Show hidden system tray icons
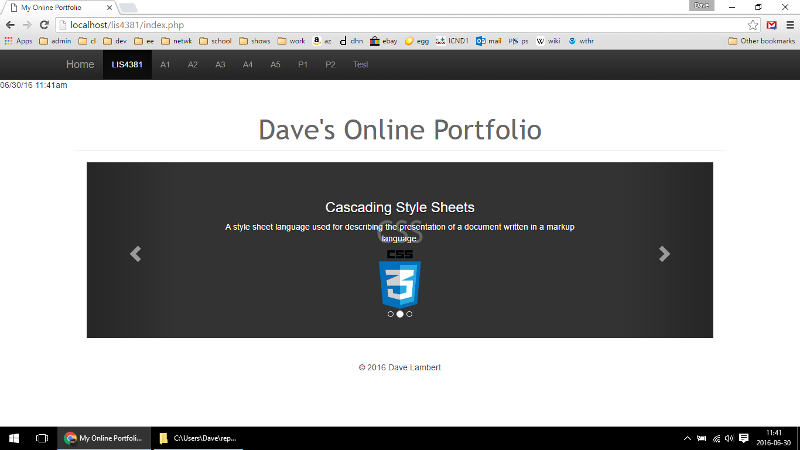The width and height of the screenshot is (800, 450). coord(687,438)
